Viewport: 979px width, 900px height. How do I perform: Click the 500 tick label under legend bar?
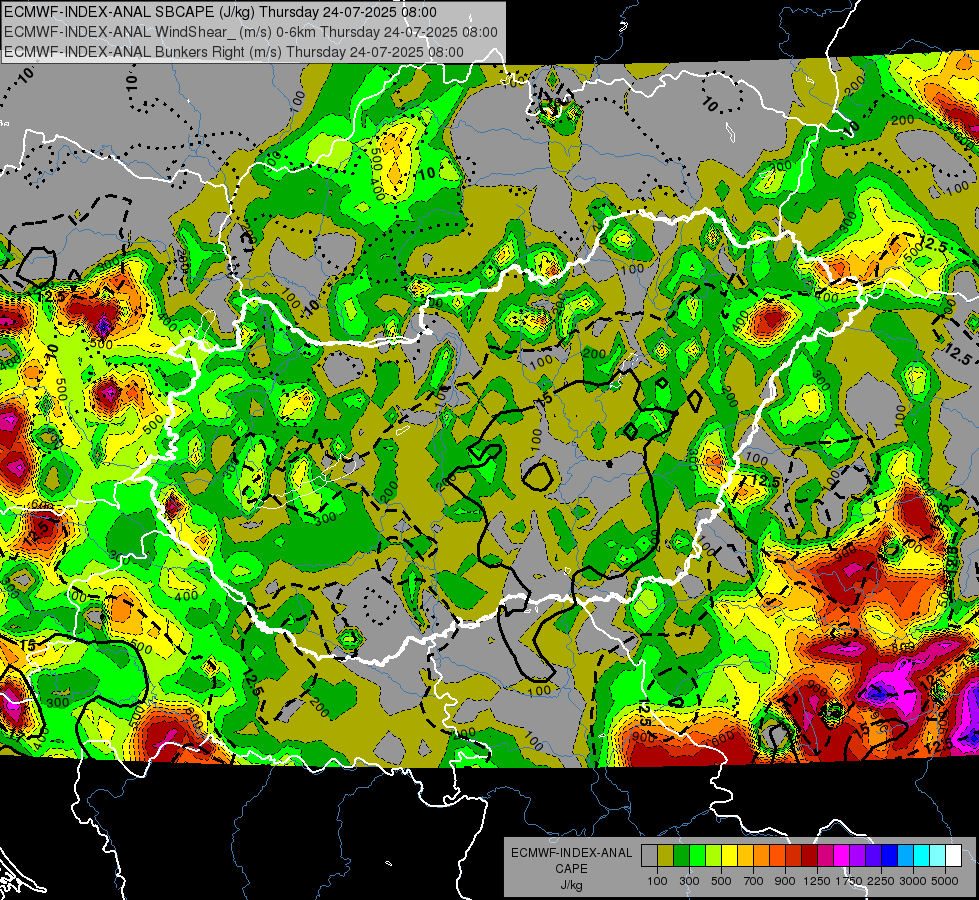coord(721,881)
